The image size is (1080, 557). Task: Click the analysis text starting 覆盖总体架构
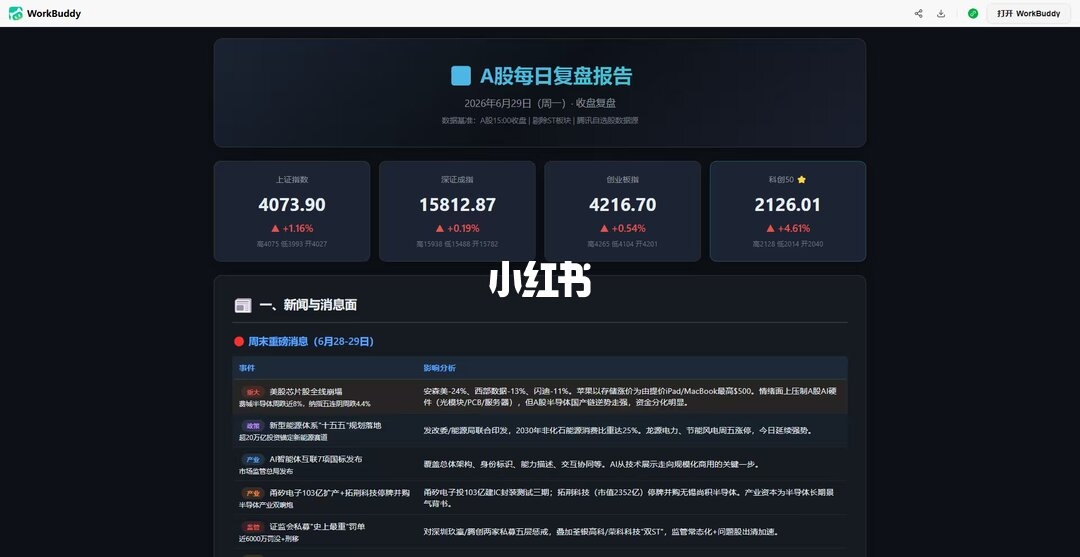[x=591, y=465]
